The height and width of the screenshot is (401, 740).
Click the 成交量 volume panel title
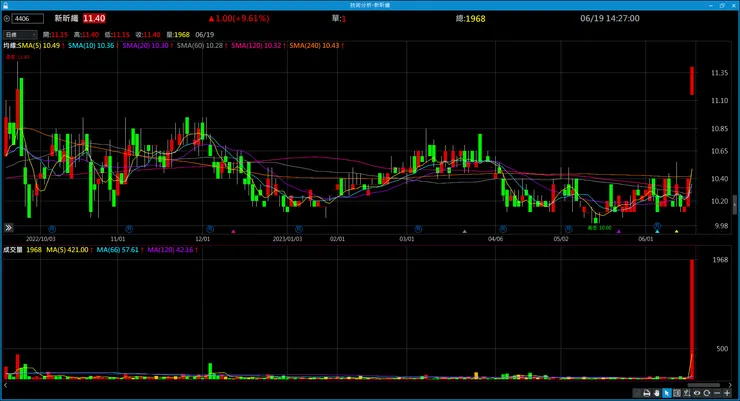pyautogui.click(x=13, y=250)
